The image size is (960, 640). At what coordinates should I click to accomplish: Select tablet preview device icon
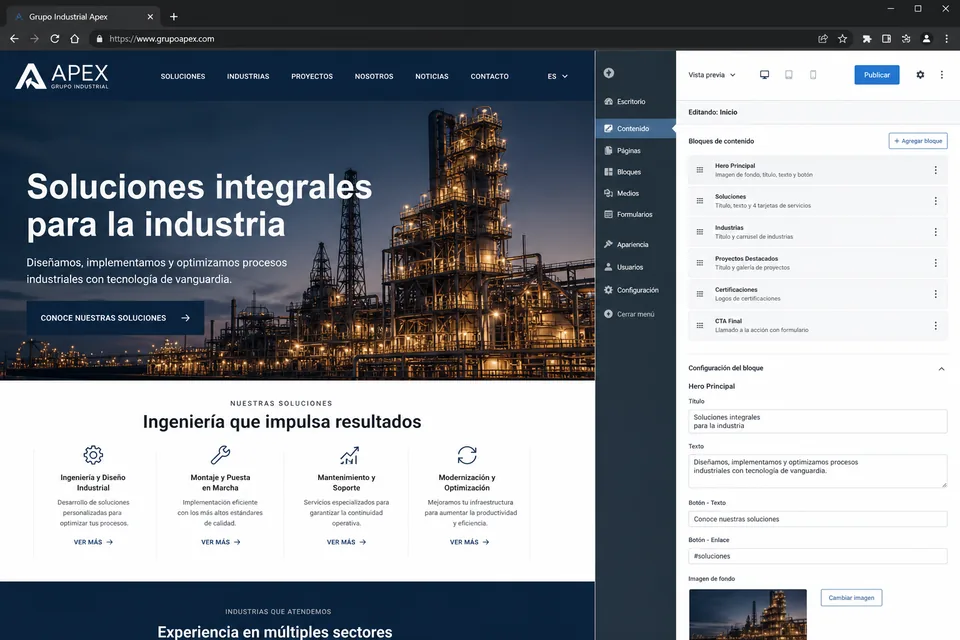click(x=789, y=75)
